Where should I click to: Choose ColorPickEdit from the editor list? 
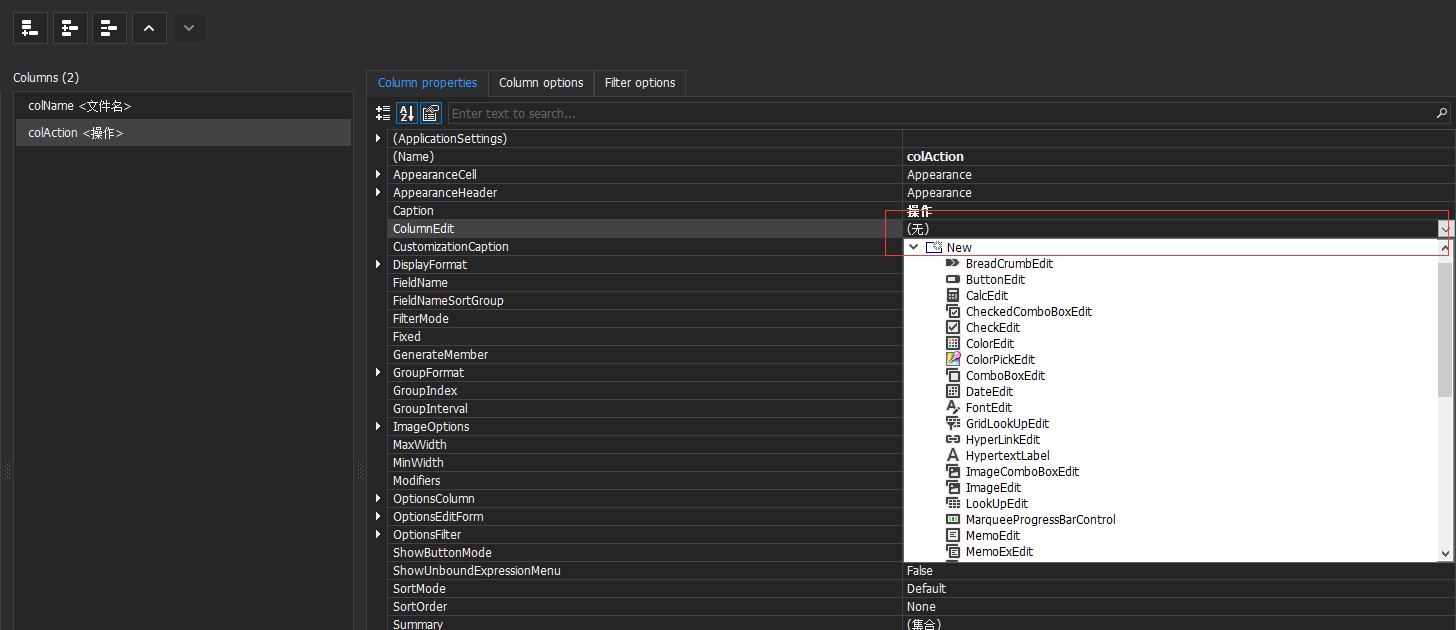click(1000, 359)
